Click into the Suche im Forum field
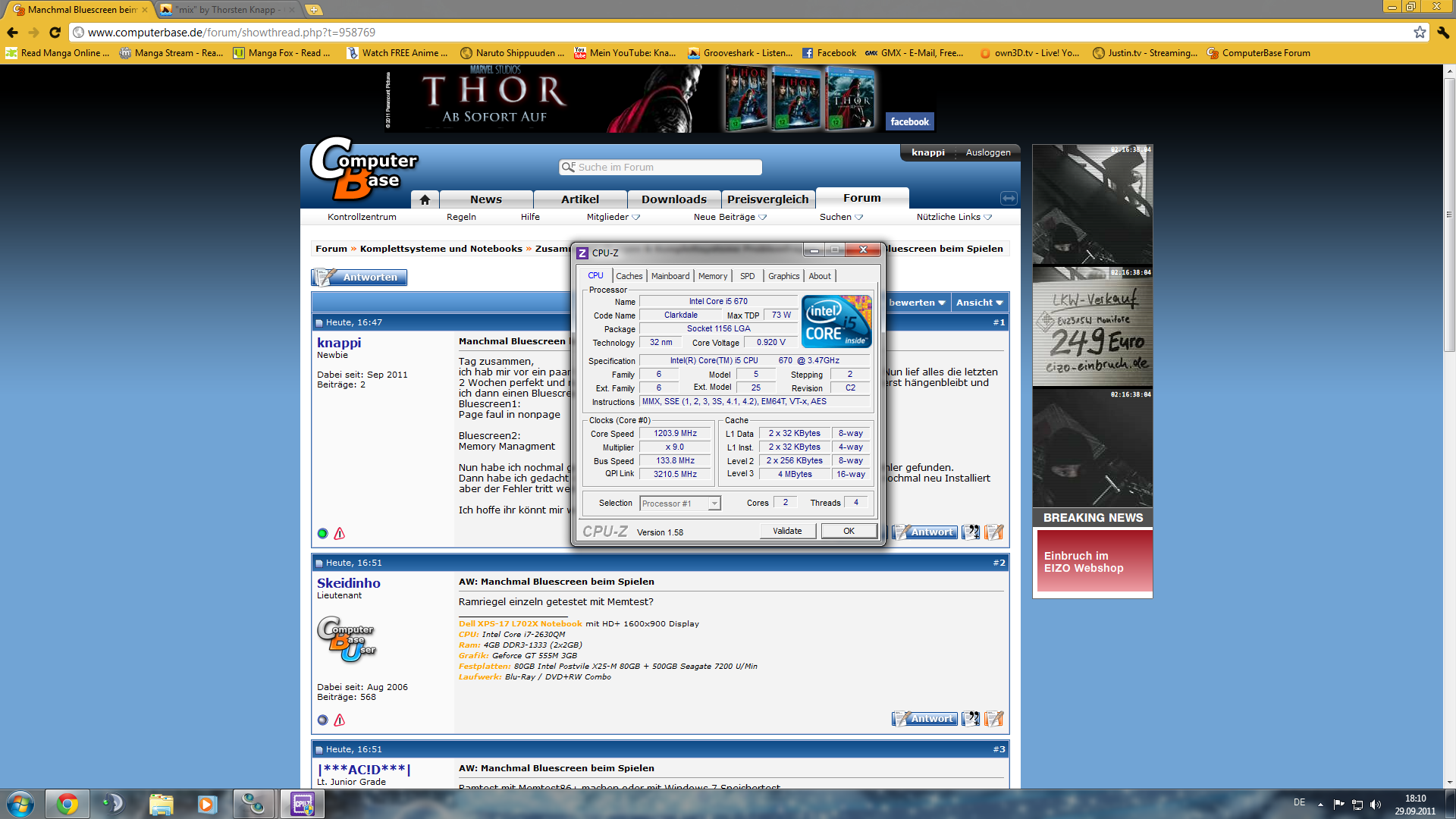This screenshot has height=819, width=1456. pyautogui.click(x=660, y=168)
